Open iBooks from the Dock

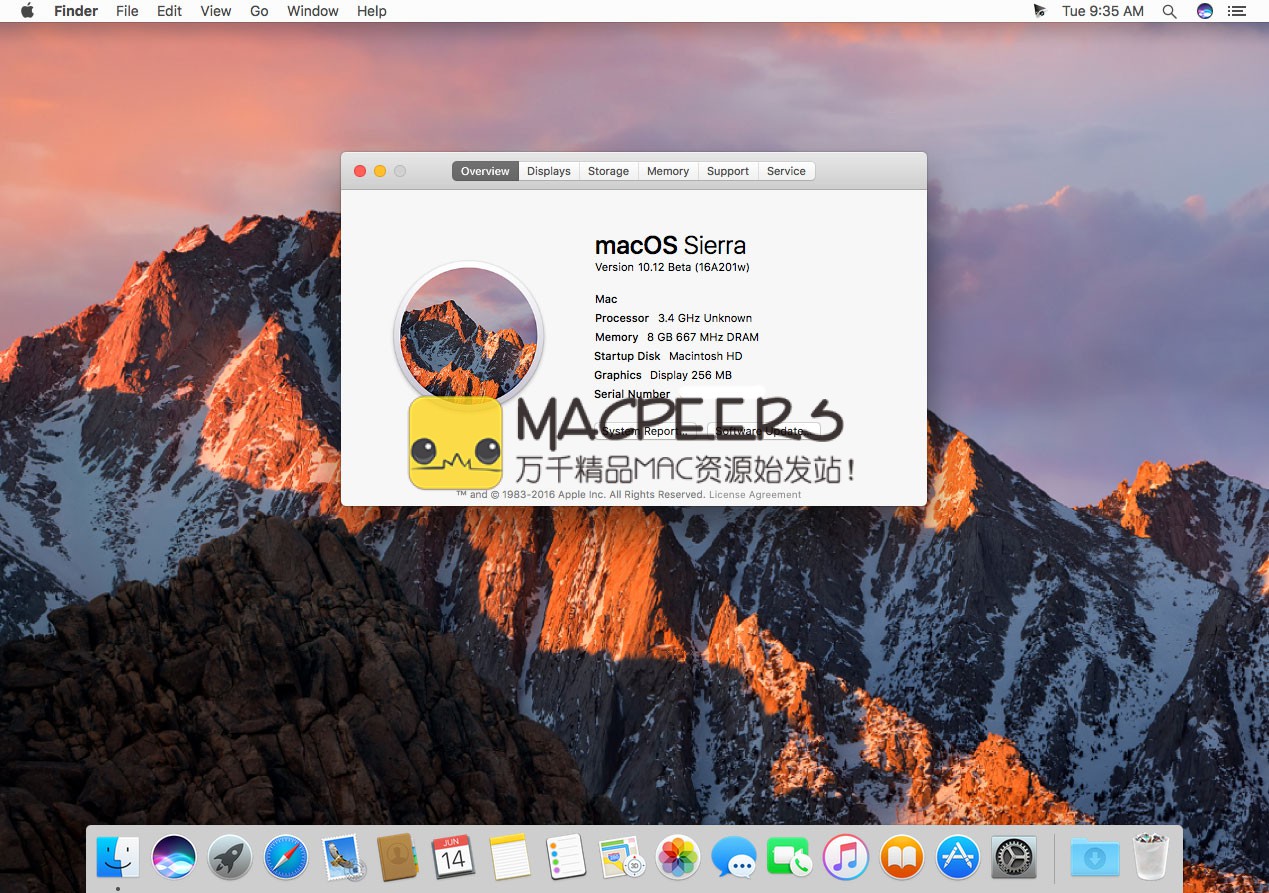[901, 858]
